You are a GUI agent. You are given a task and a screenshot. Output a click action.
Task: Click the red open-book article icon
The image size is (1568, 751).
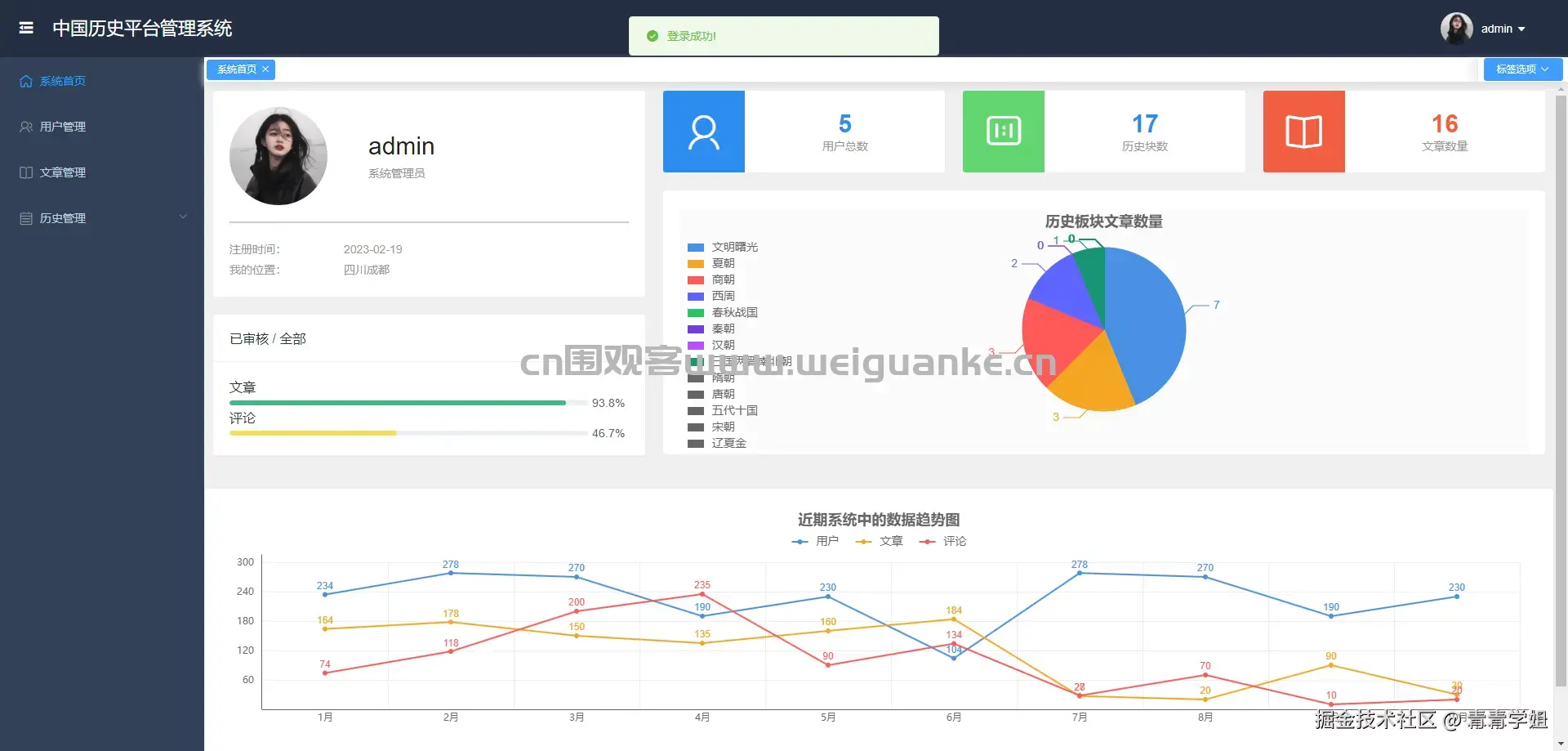tap(1304, 132)
